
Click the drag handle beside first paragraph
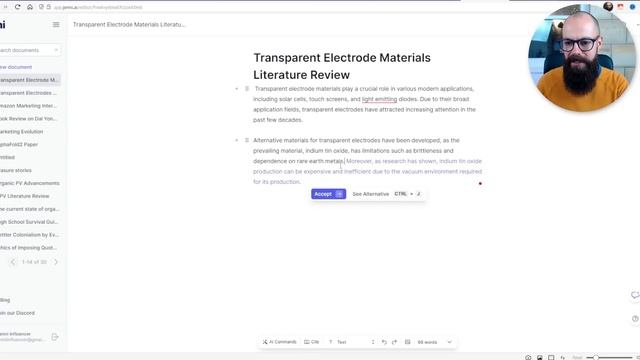[x=247, y=89]
